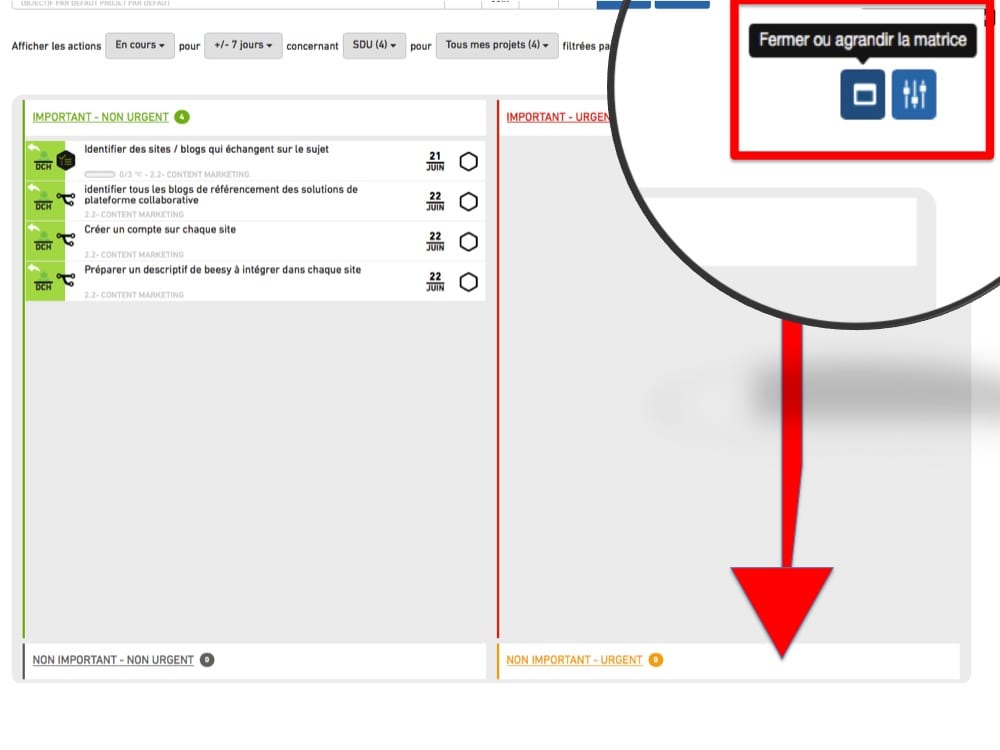Click the green count badge of Important - Non urgent
This screenshot has width=1000, height=750.
point(182,117)
